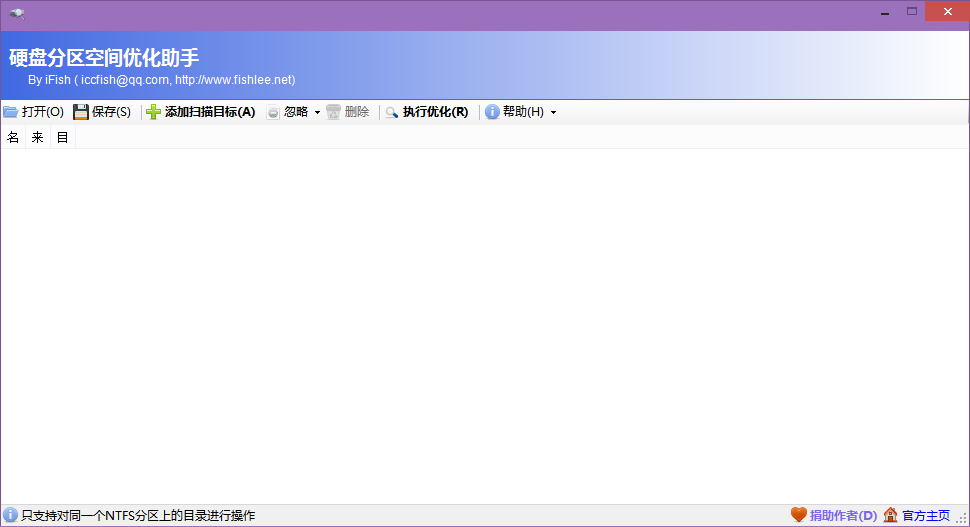Viewport: 970px width, 527px height.
Task: Click the status text about NTFS分区
Action: [138, 515]
